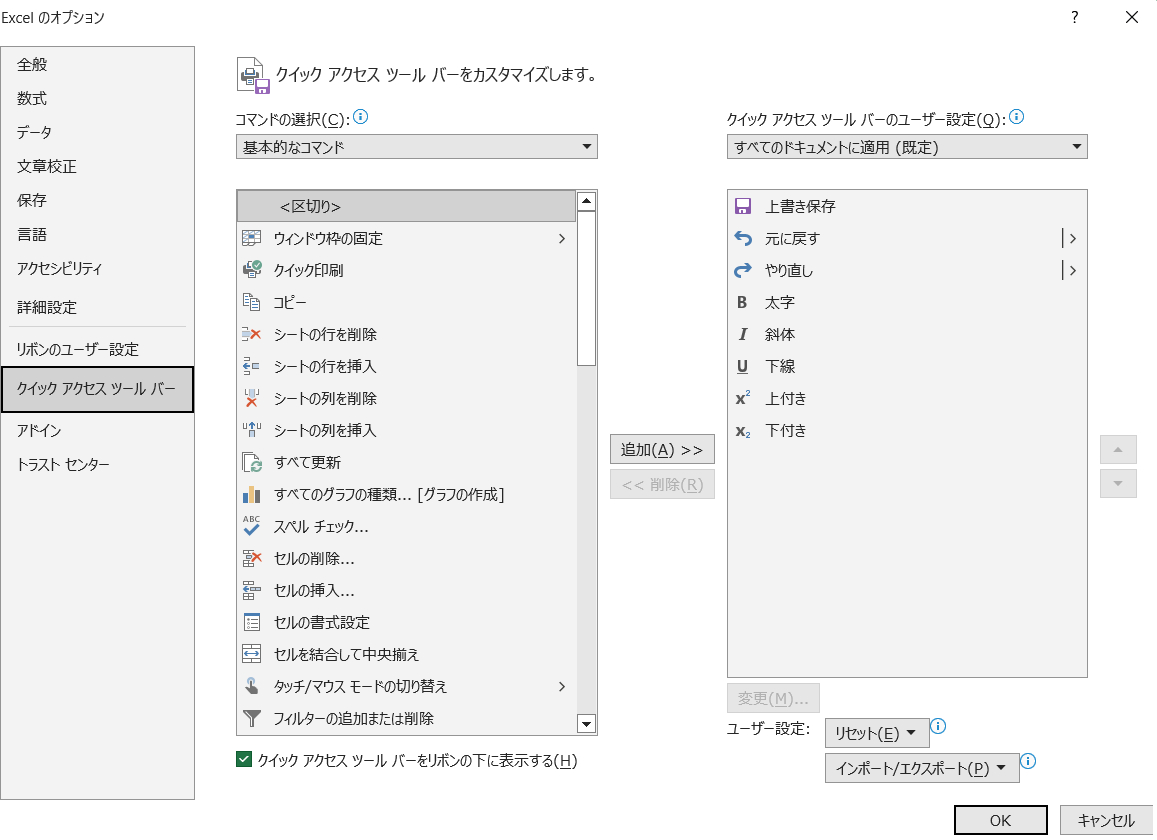Open すべてのドキュメントに適用 dropdown

click(x=907, y=147)
